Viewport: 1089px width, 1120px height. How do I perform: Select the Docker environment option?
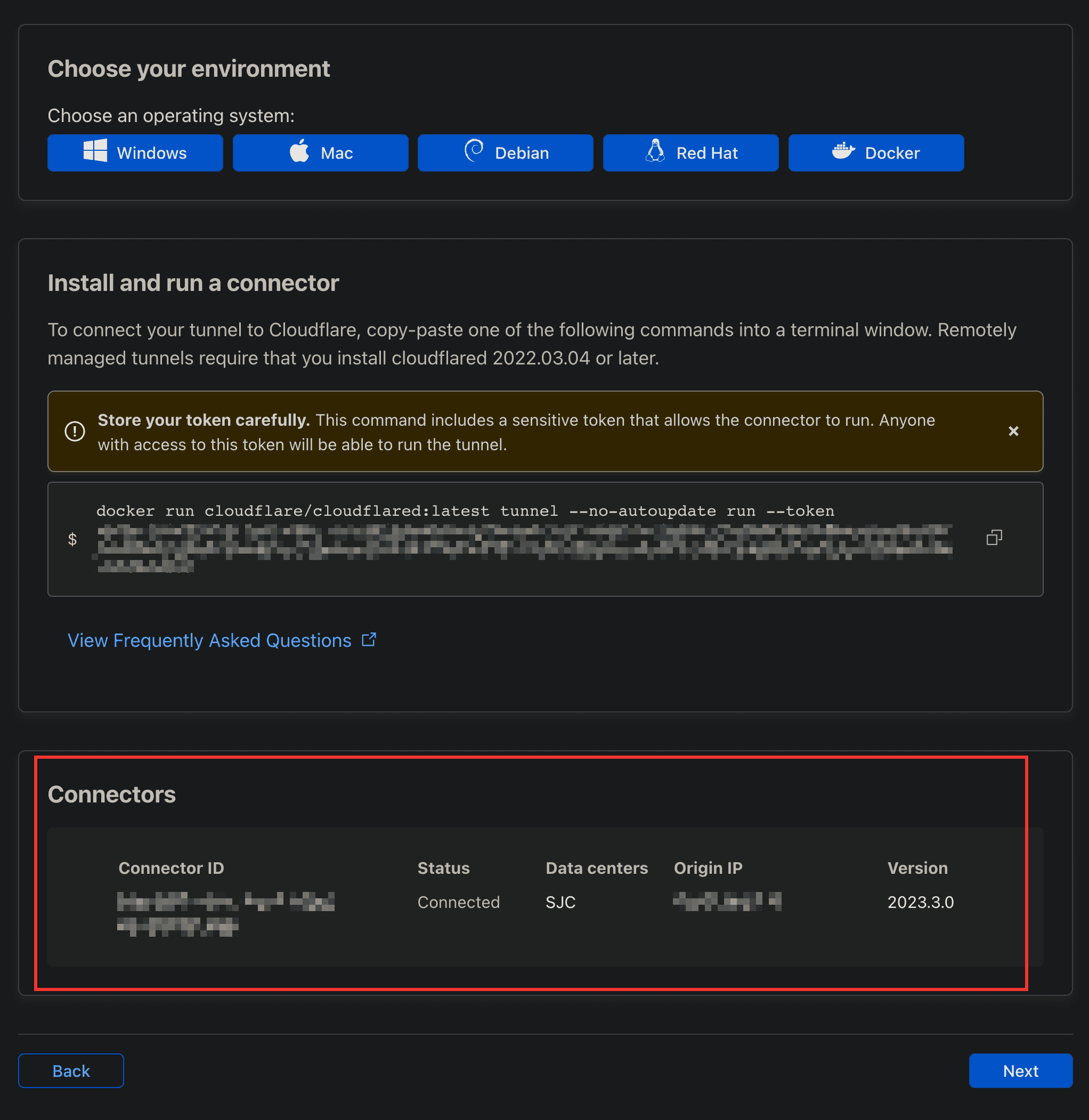(877, 153)
